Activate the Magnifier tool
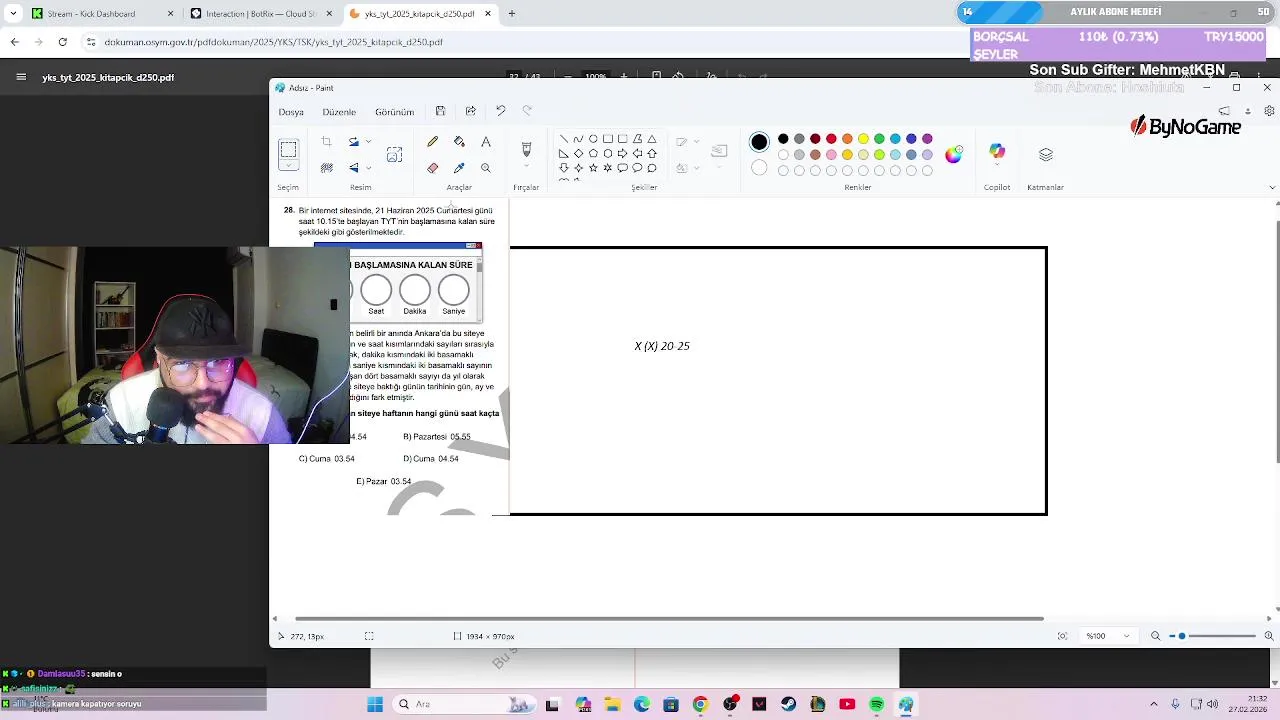Image resolution: width=1280 pixels, height=720 pixels. (486, 168)
